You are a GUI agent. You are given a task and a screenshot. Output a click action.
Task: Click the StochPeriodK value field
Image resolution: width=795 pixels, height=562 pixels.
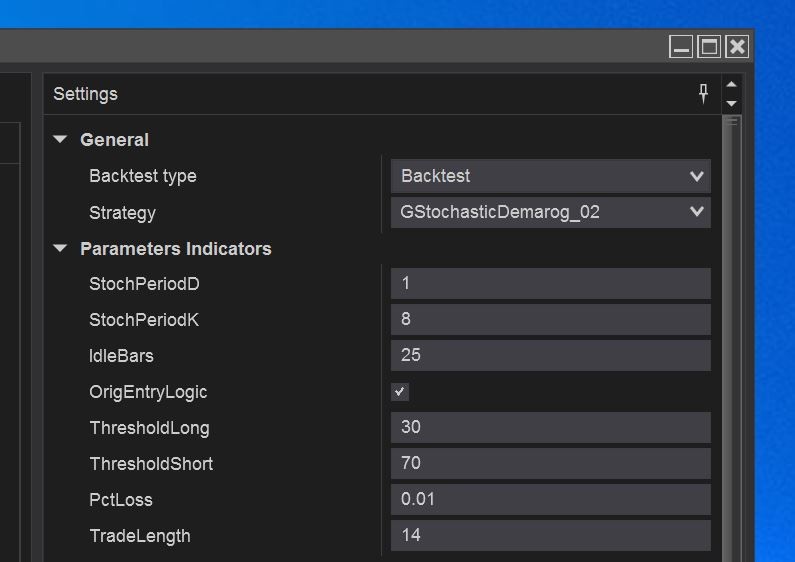pos(550,320)
